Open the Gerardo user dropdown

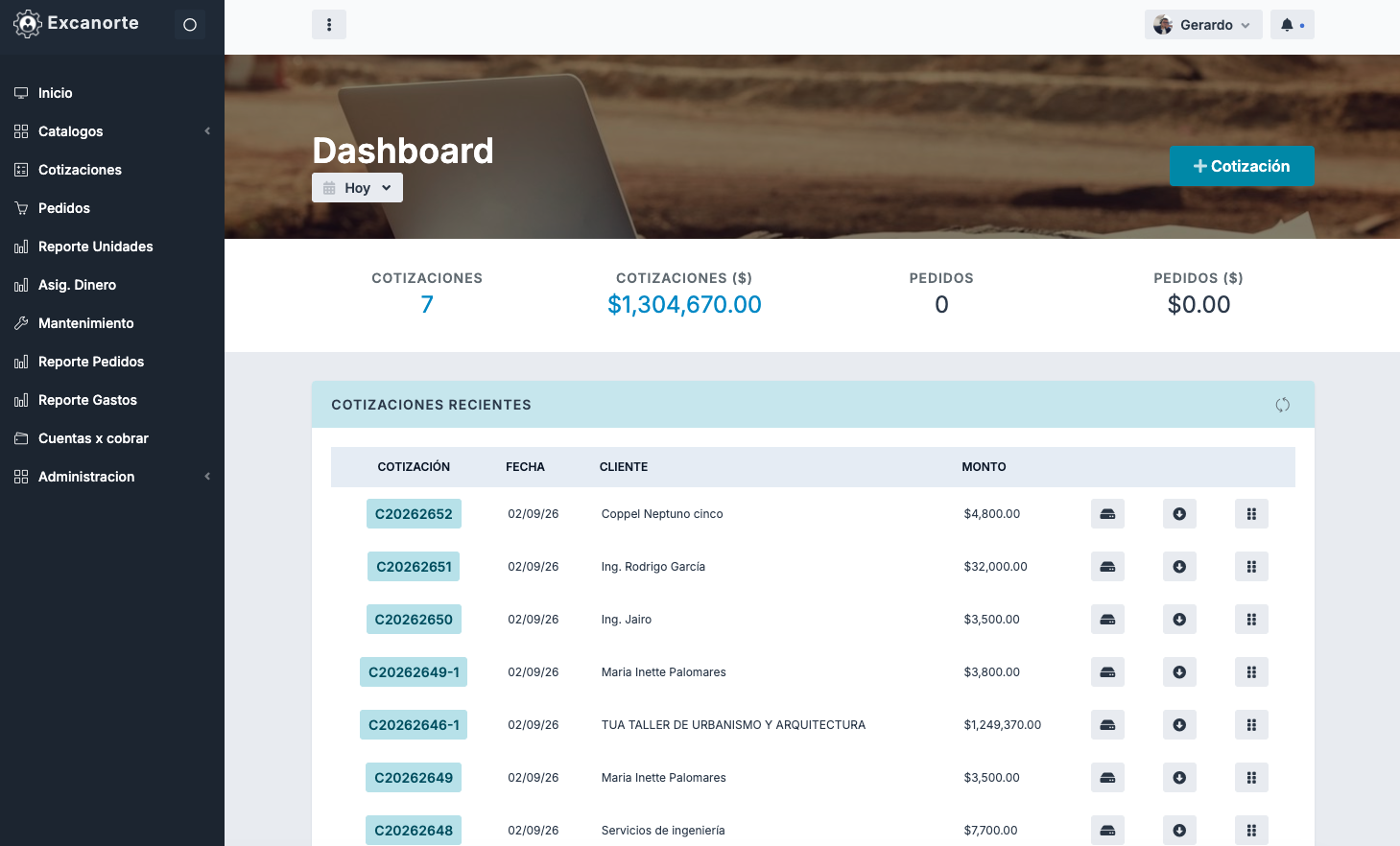pos(1203,25)
